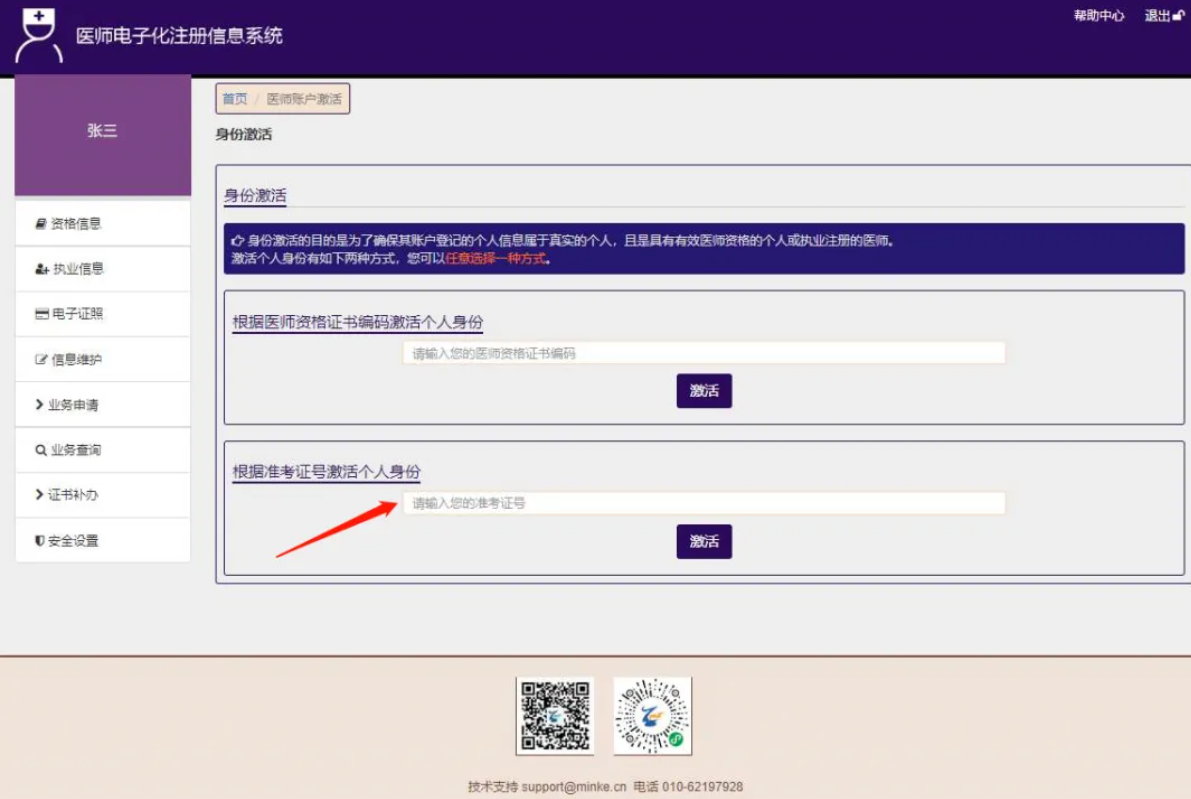Click the 张三 user name panel
1191x799 pixels.
tap(102, 131)
